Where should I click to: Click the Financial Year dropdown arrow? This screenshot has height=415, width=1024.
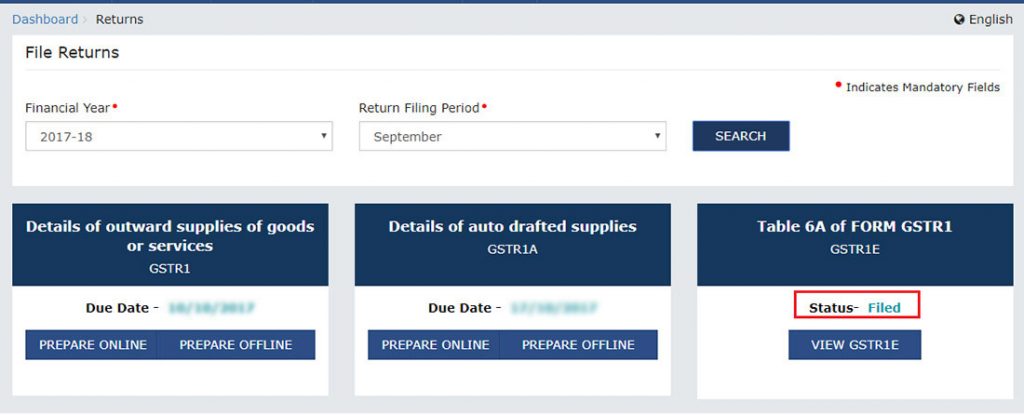(324, 137)
